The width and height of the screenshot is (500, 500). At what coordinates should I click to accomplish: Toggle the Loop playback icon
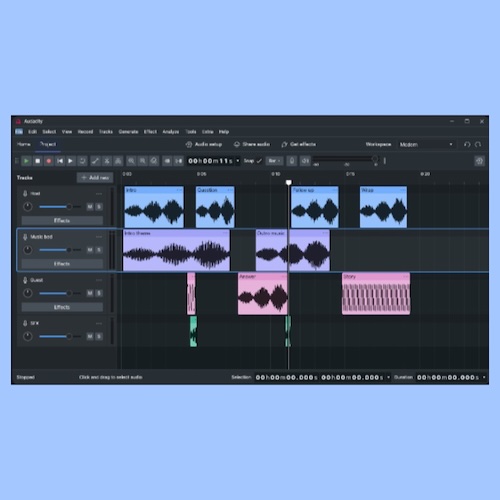point(82,161)
